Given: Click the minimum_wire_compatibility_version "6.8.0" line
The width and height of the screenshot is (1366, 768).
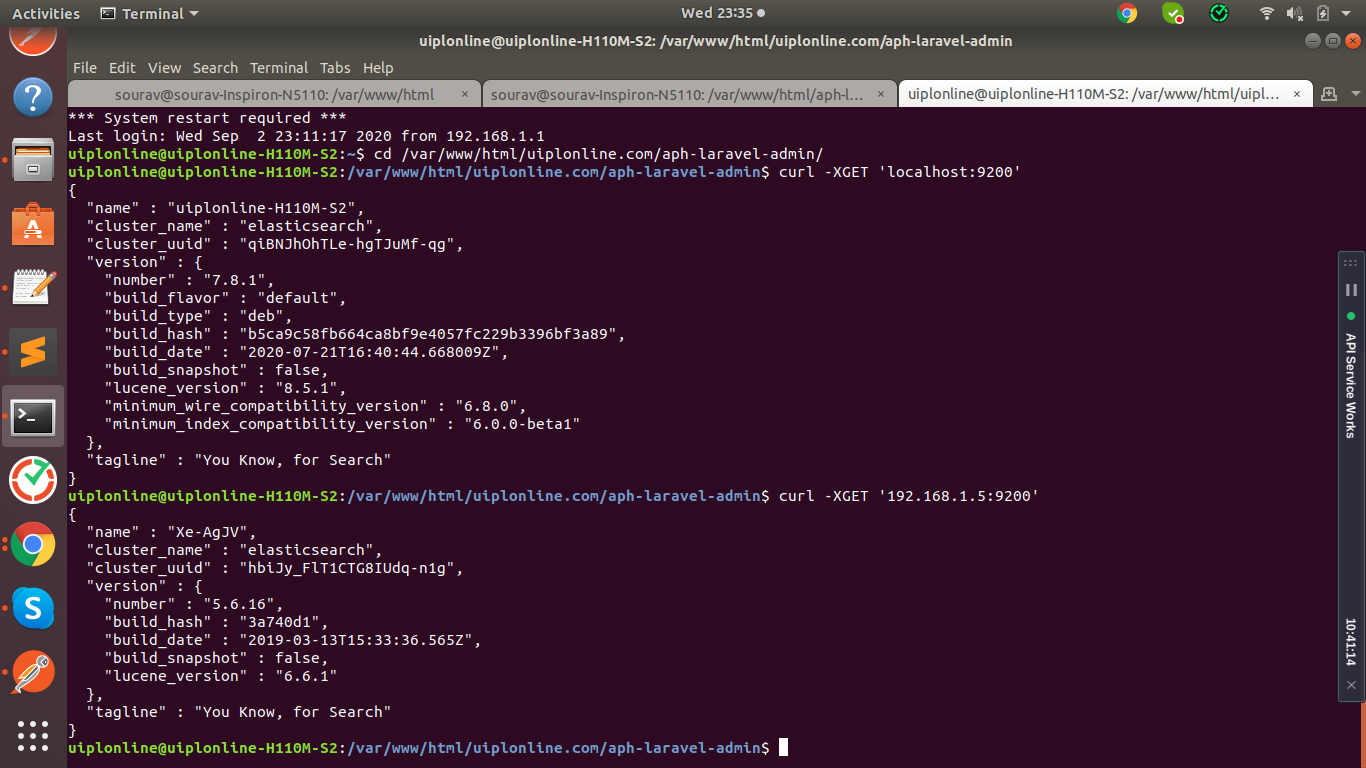Looking at the screenshot, I should coord(315,406).
